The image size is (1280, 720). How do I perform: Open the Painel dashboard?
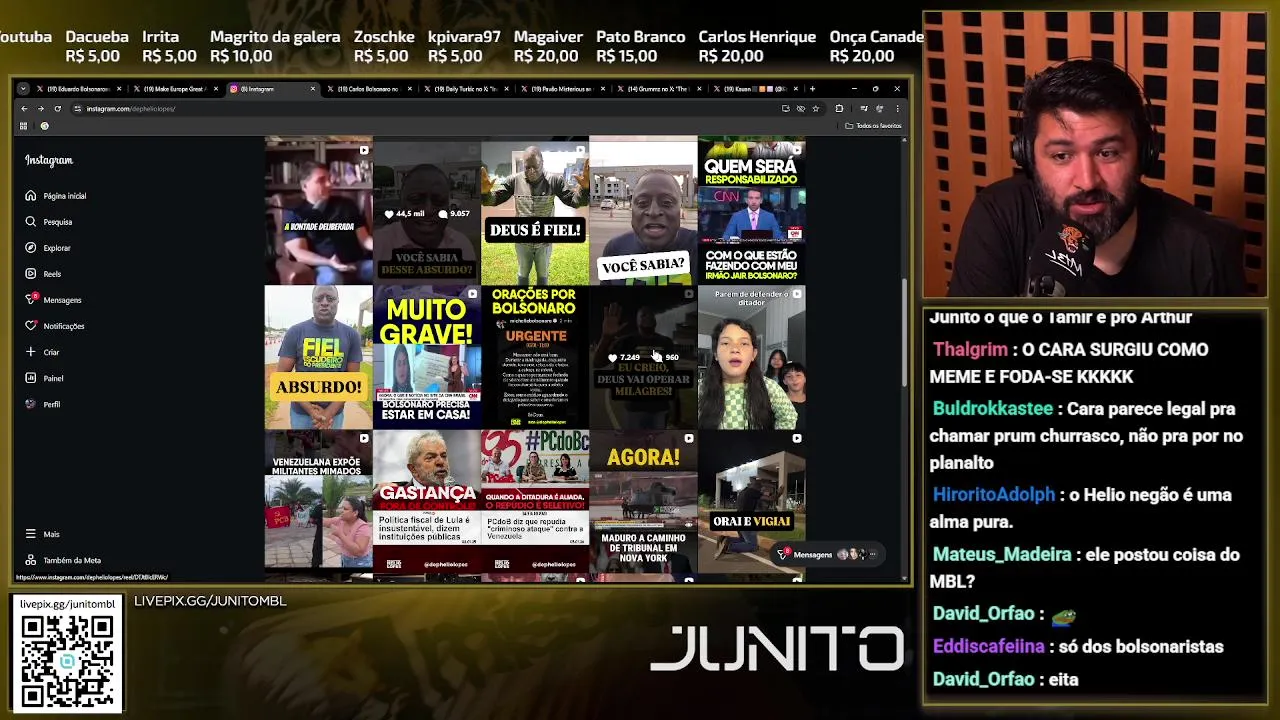(44, 378)
